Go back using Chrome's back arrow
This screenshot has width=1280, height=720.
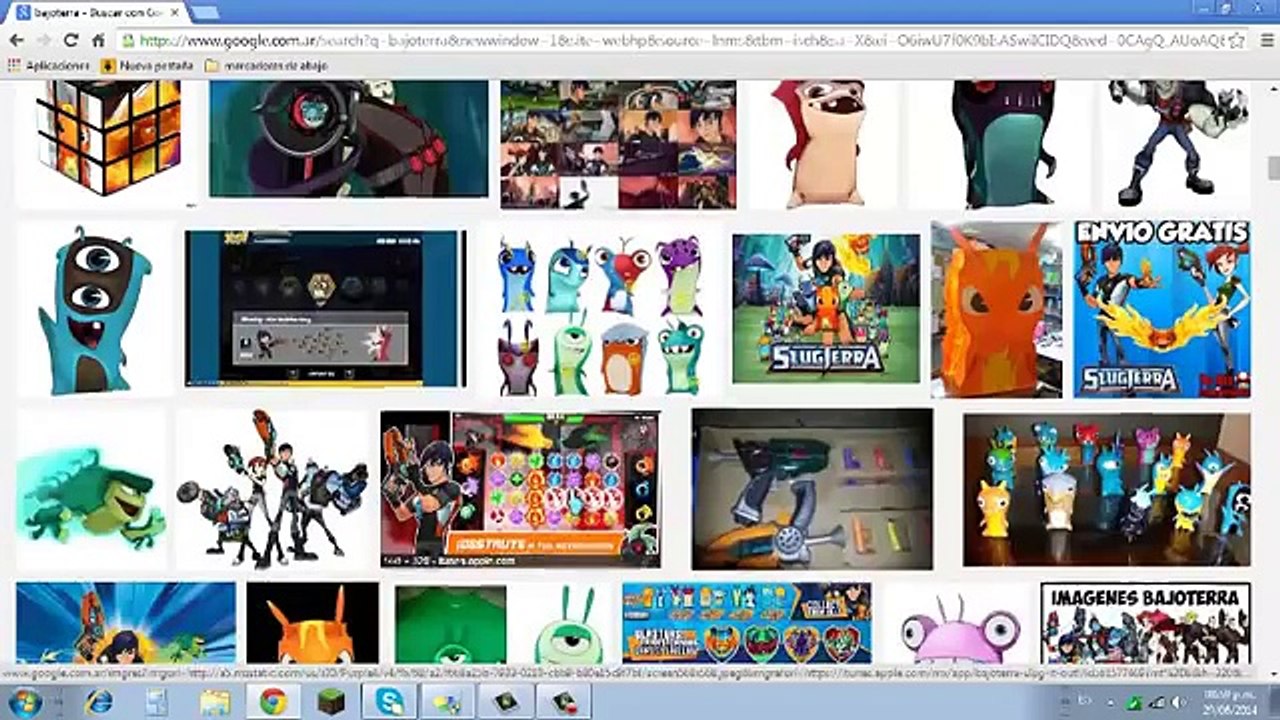[x=16, y=41]
